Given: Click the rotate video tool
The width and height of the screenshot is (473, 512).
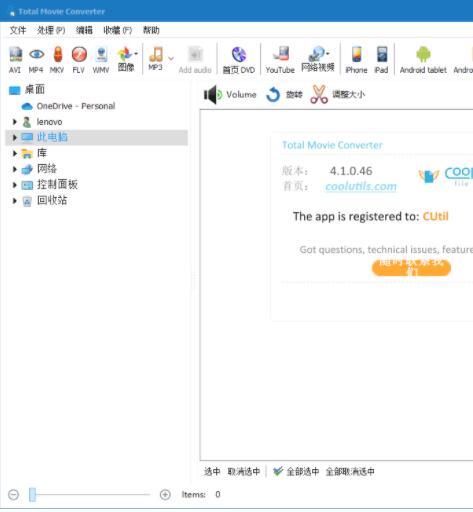Looking at the screenshot, I should pos(284,95).
